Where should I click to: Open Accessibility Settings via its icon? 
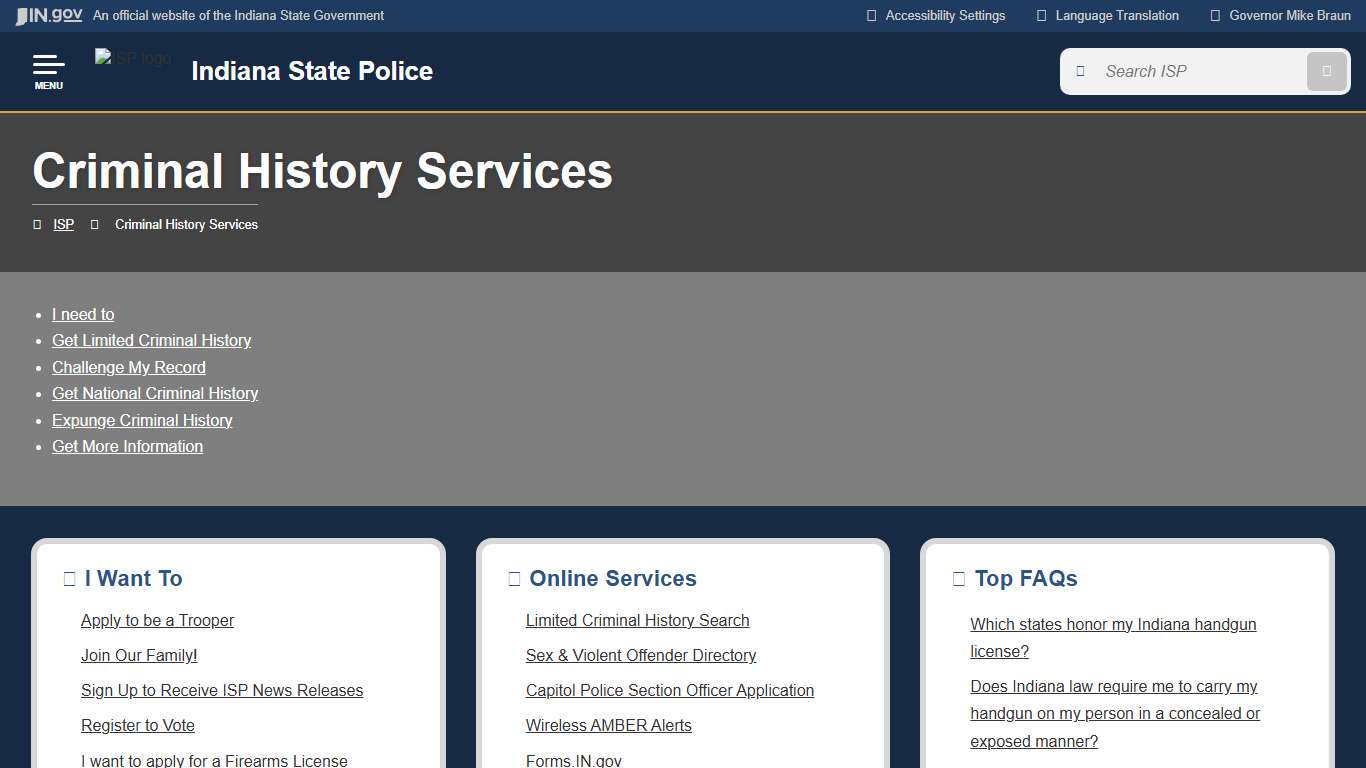pos(870,15)
